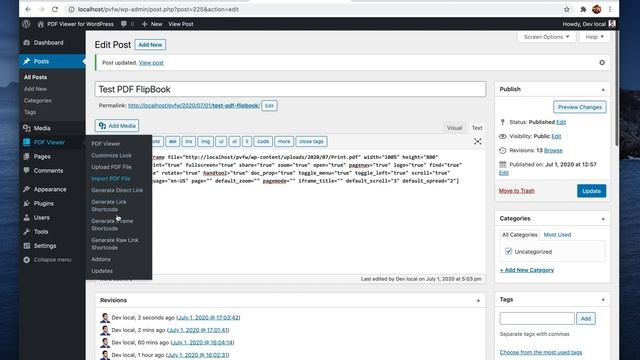Click Choose from the most used tags
This screenshot has height=360, width=640.
(x=541, y=352)
